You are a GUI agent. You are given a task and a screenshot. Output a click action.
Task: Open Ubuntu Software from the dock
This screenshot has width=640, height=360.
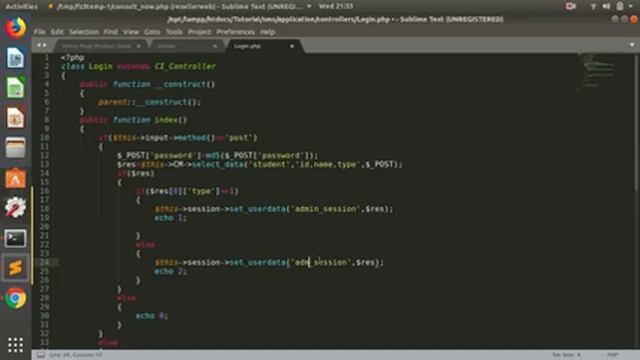click(16, 178)
